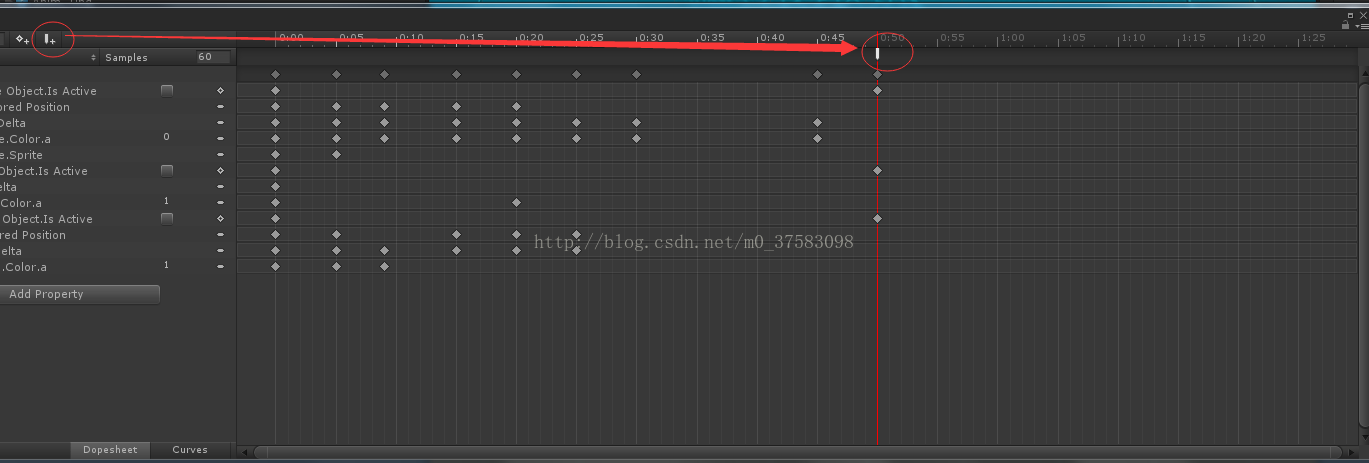Click key indicator diamond on middle Is Active row

coord(220,171)
